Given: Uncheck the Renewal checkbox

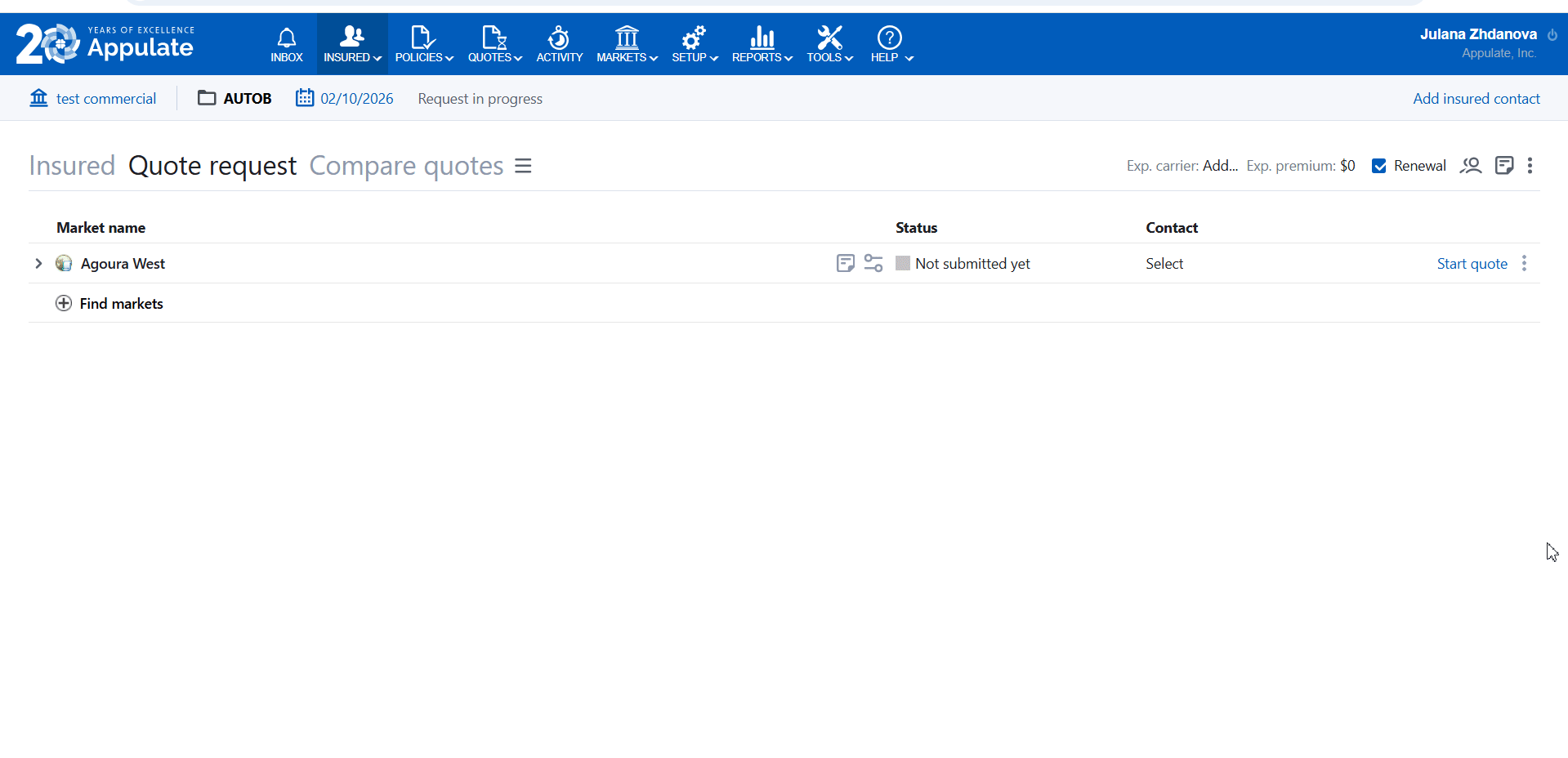Looking at the screenshot, I should (x=1379, y=166).
